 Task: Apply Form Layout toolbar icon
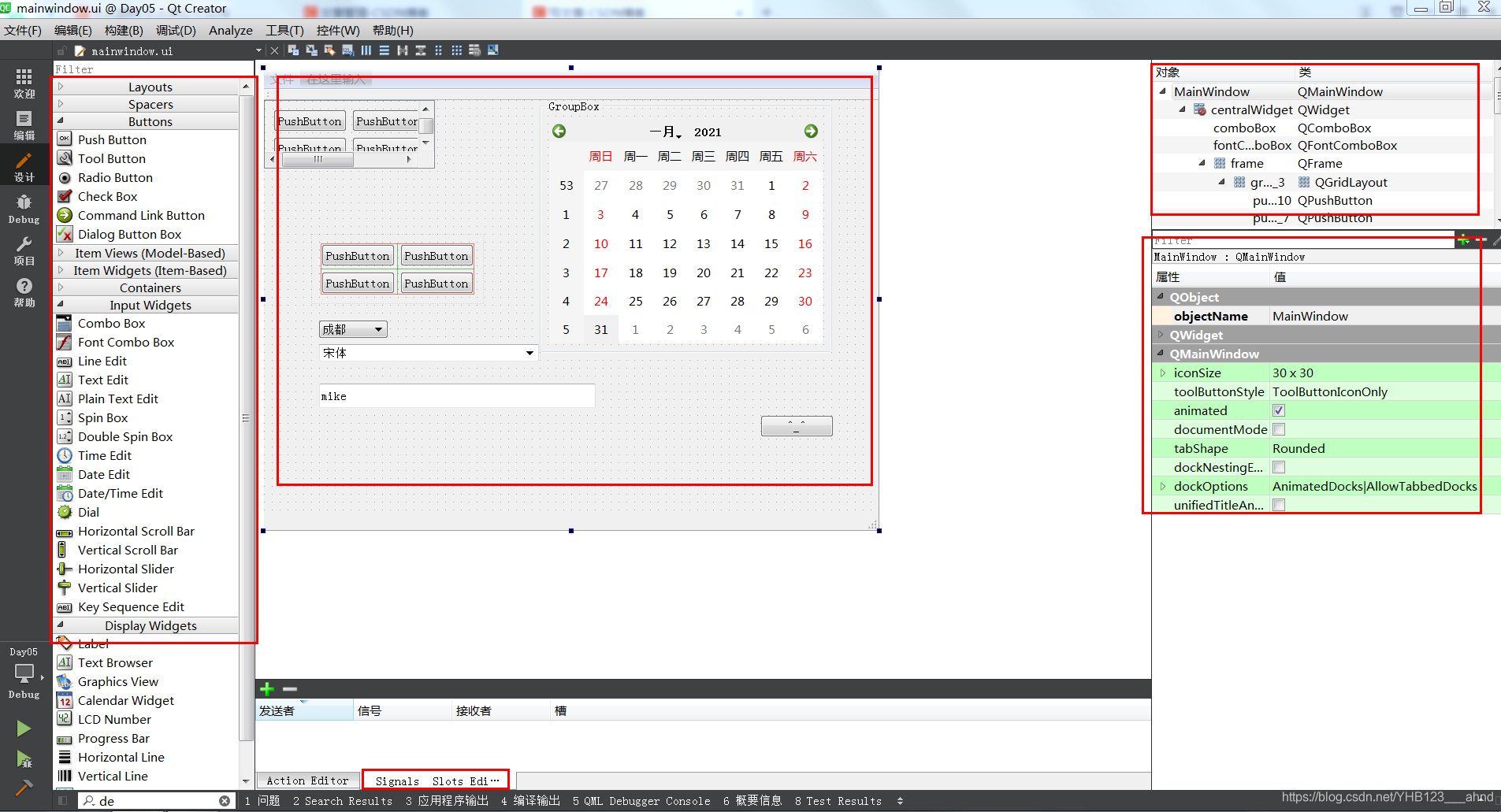tap(439, 50)
